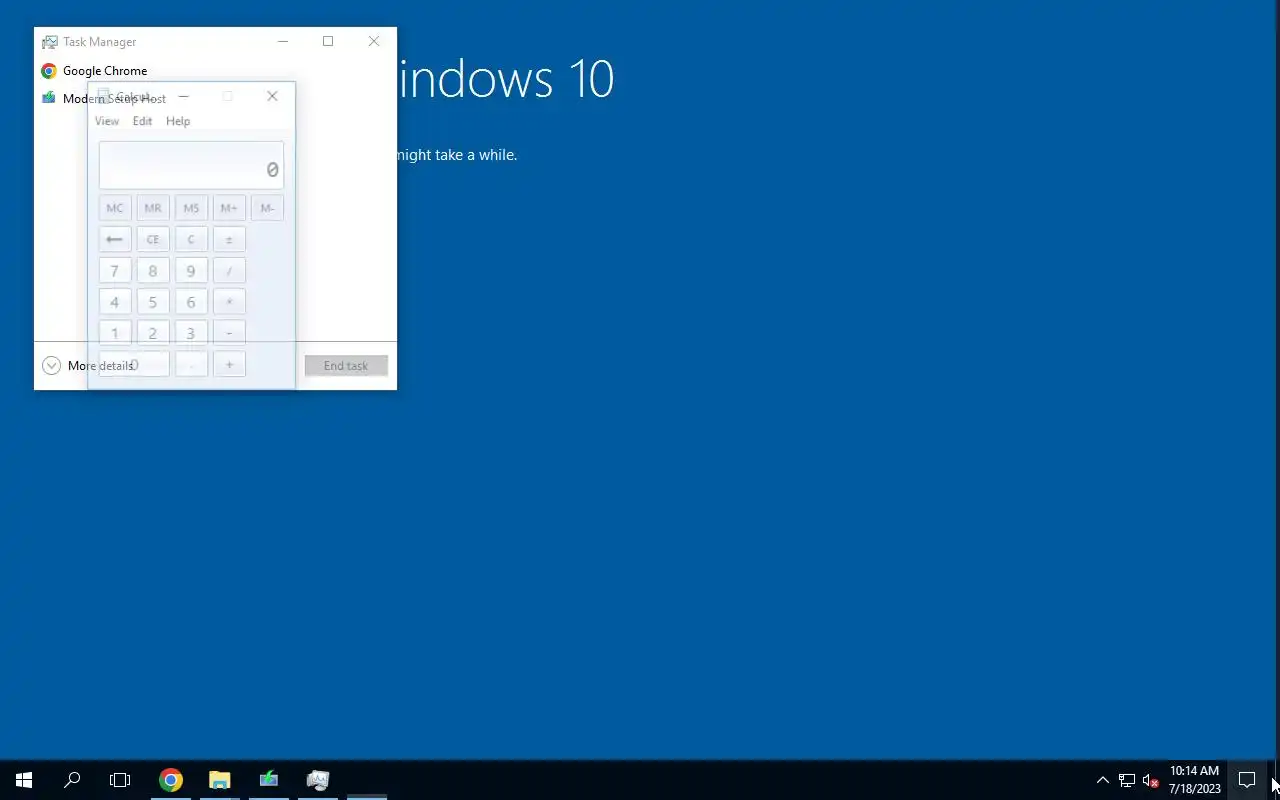Open the Calculator Edit menu
The width and height of the screenshot is (1280, 800).
pos(143,121)
